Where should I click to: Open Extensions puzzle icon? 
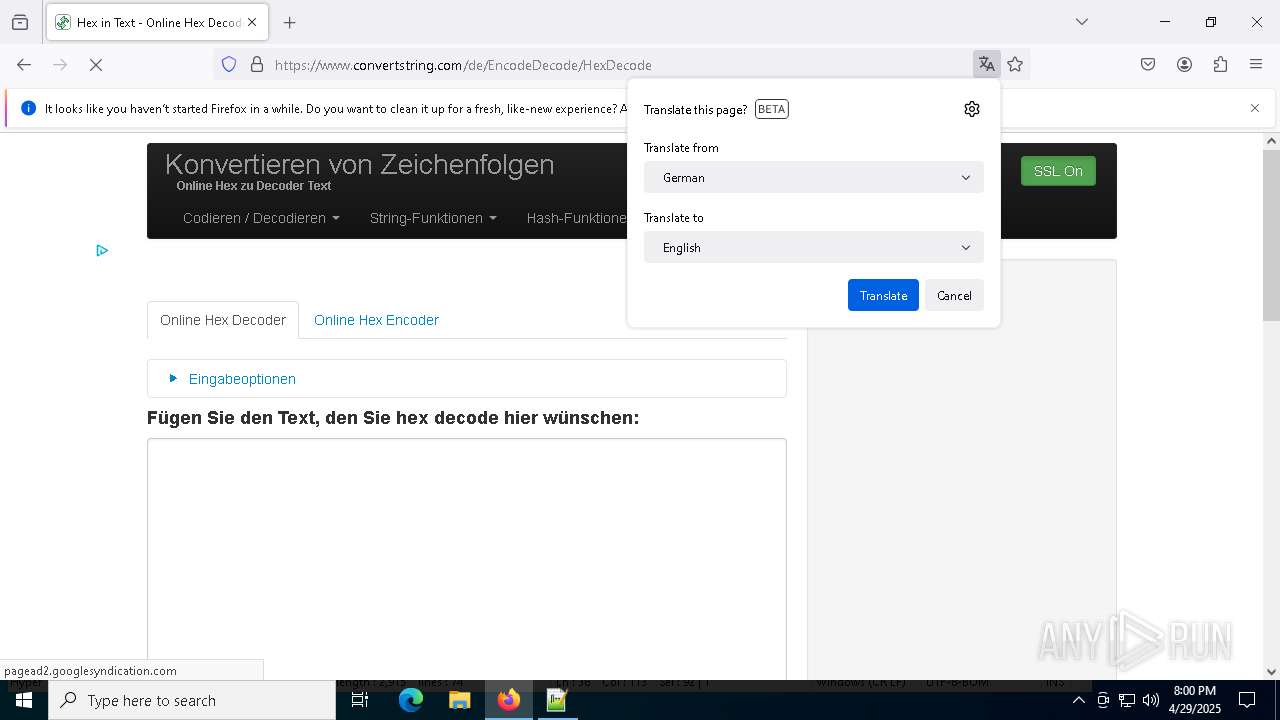1220,65
